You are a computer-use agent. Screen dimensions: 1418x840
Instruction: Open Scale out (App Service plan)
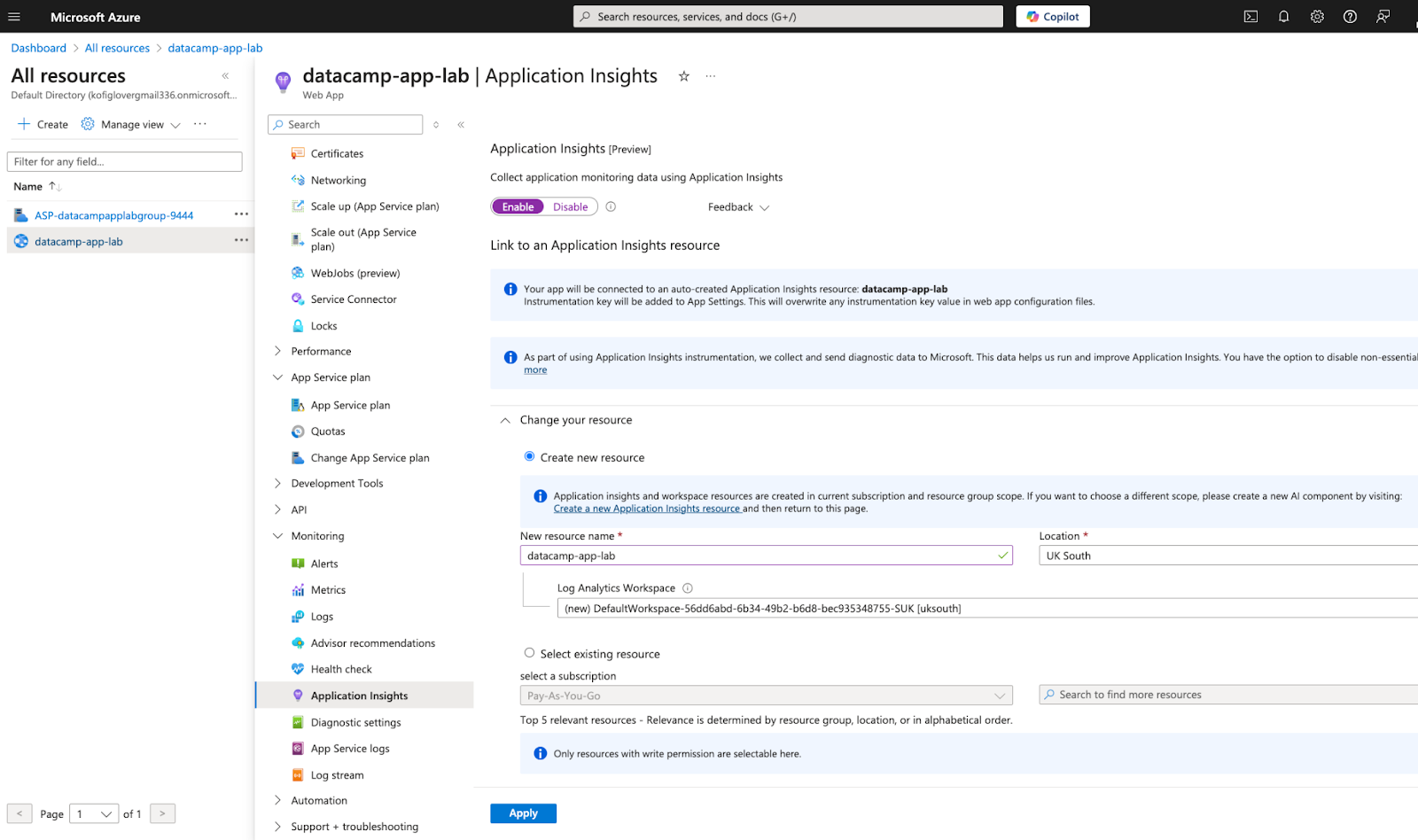click(x=363, y=239)
